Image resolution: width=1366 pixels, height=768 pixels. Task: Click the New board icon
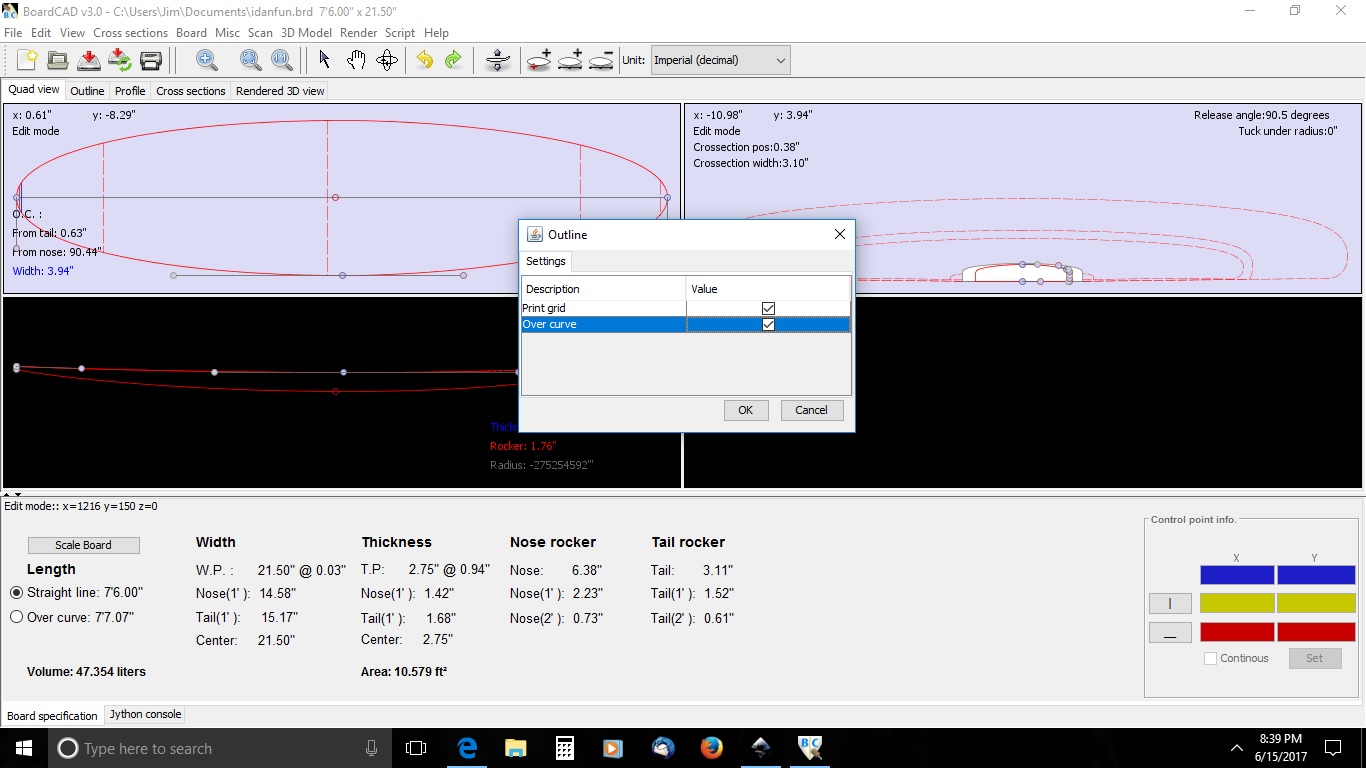27,60
